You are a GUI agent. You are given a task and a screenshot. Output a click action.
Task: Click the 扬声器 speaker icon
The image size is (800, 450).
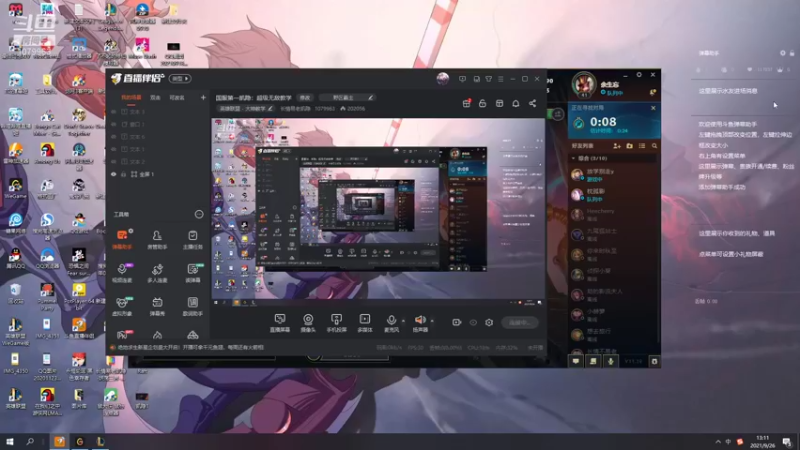(x=420, y=320)
